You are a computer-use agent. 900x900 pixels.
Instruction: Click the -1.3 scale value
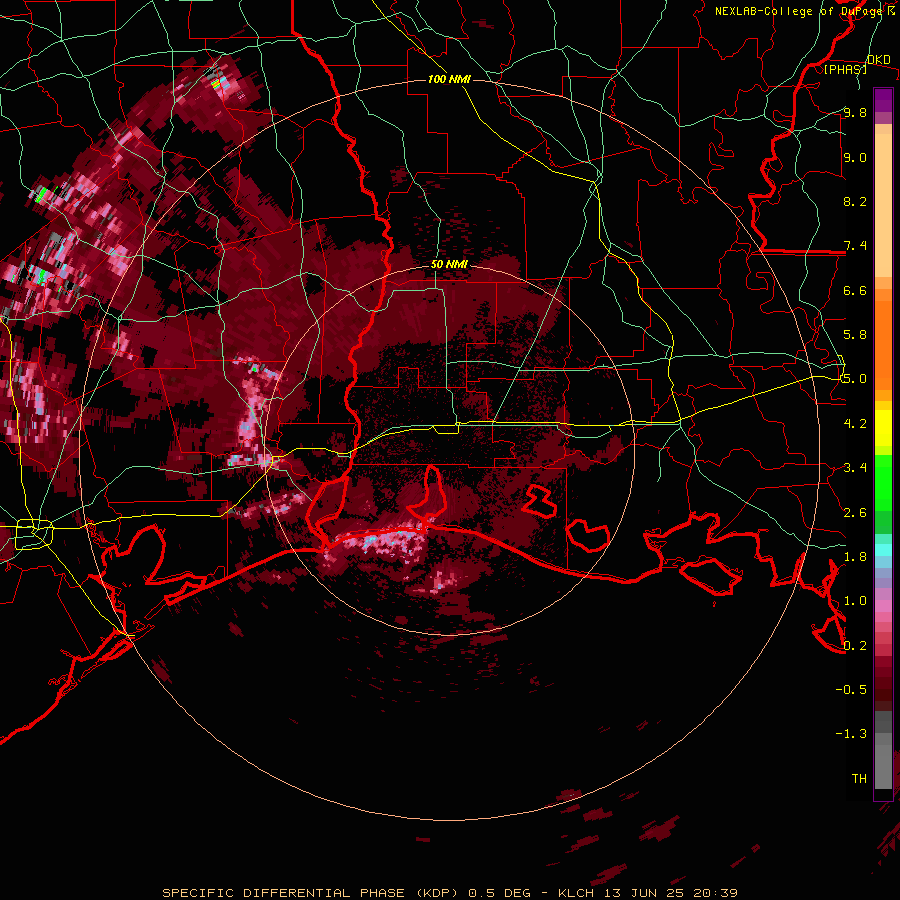click(x=851, y=734)
